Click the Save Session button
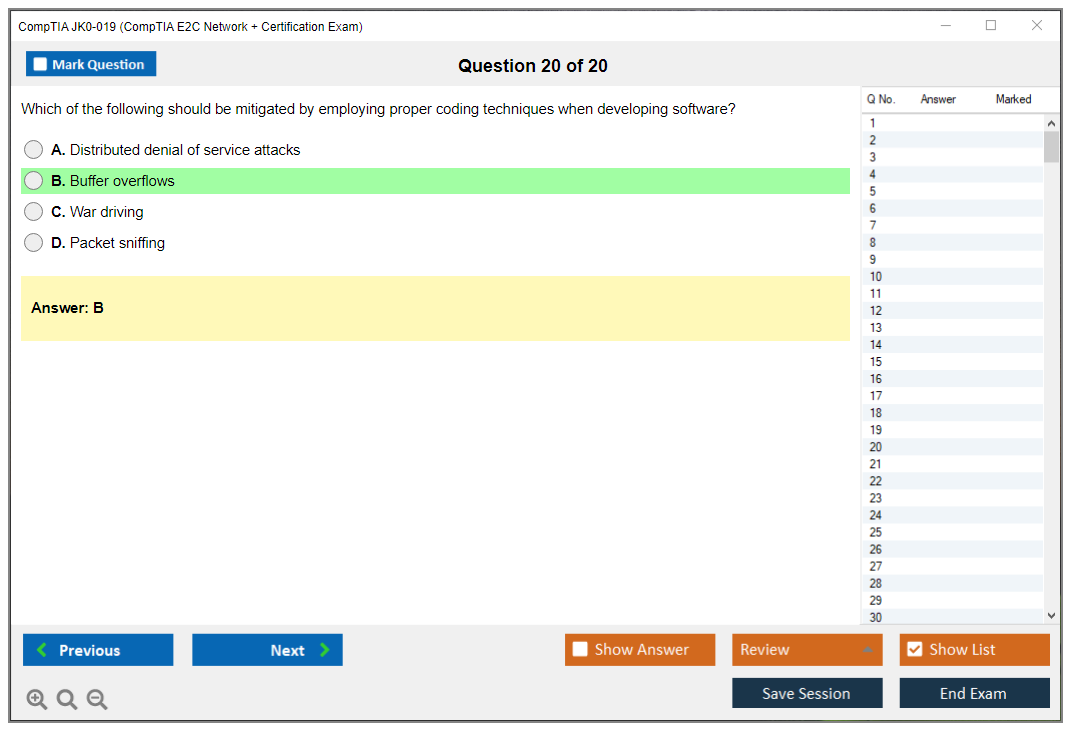This screenshot has width=1075, height=735. pyautogui.click(x=806, y=693)
